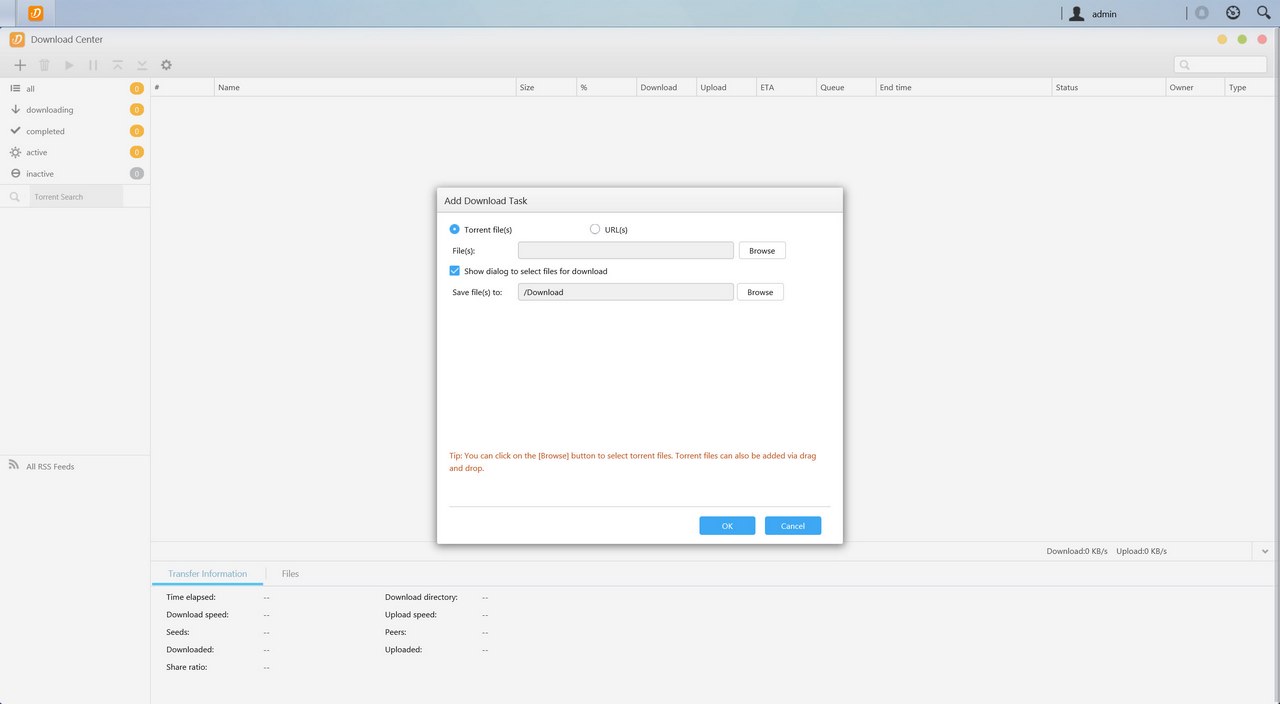This screenshot has width=1280, height=704.
Task: Click the pause icon in the toolbar
Action: pos(93,65)
